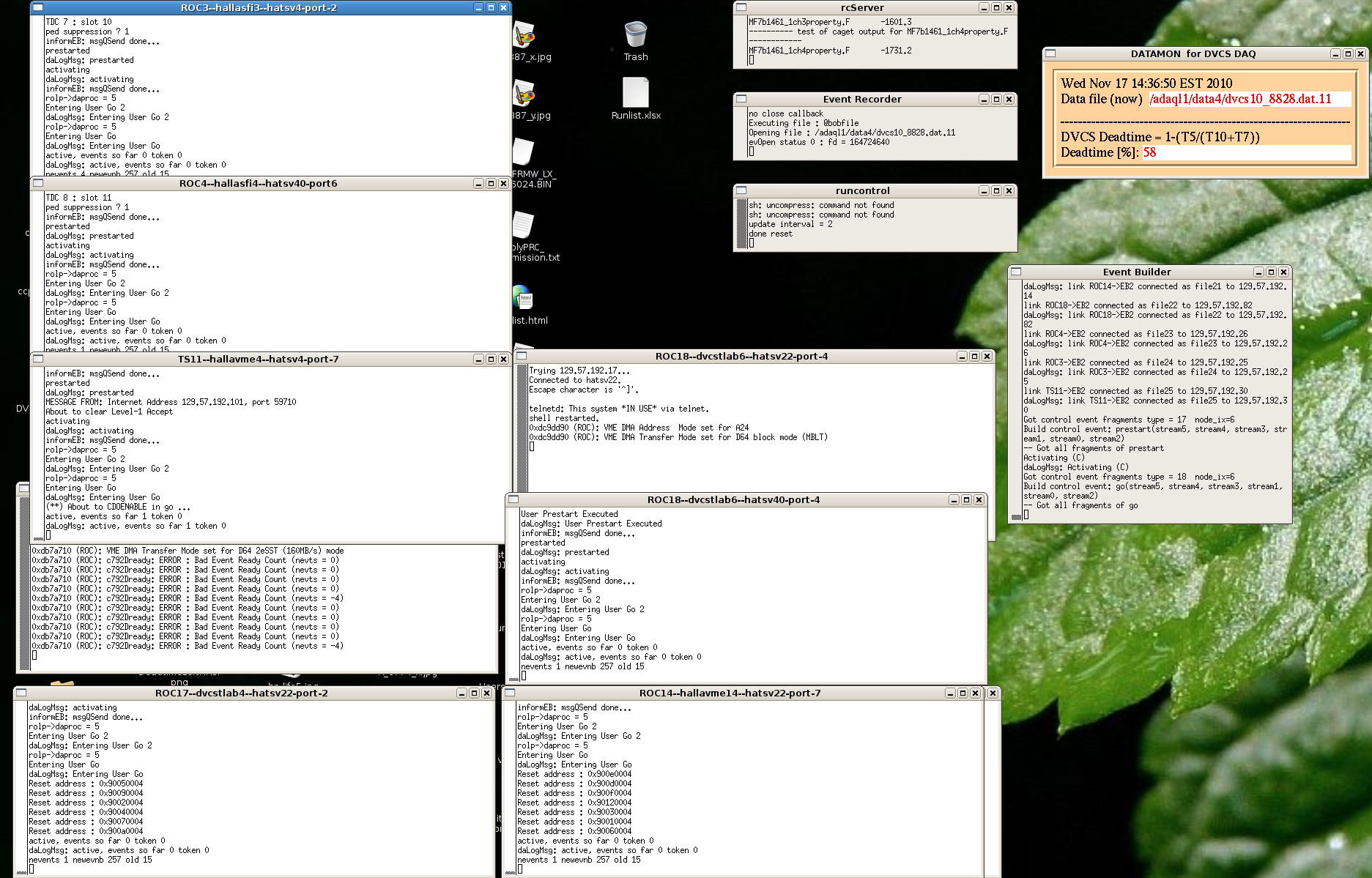Open window menu of TS11 hallavme4 terminal

(x=38, y=359)
